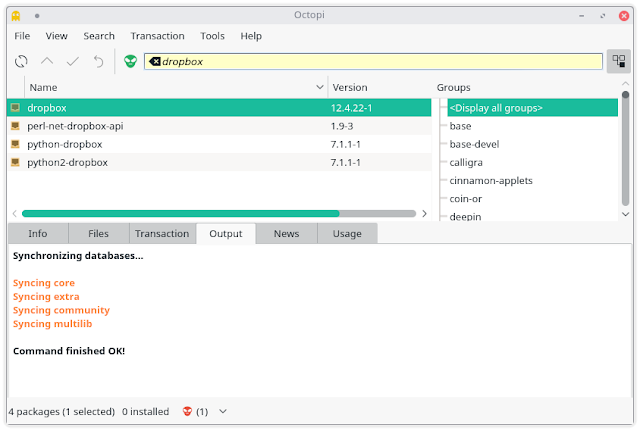The height and width of the screenshot is (431, 640).
Task: Select the deepin group
Action: [x=465, y=217]
